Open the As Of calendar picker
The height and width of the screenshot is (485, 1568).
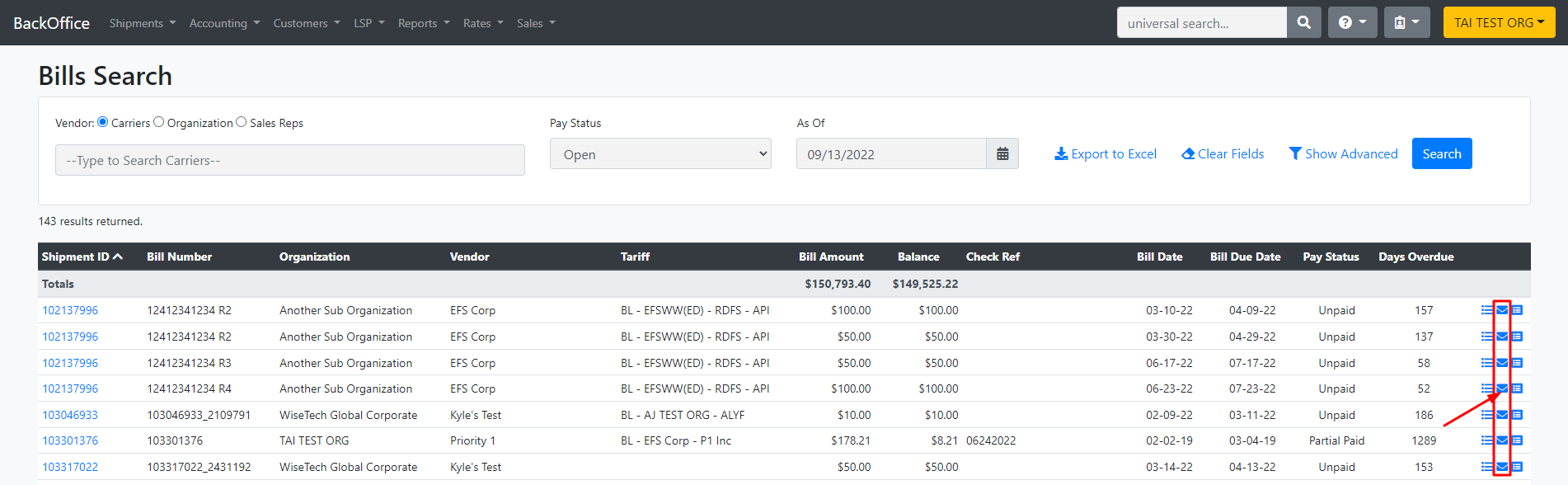[x=1002, y=154]
